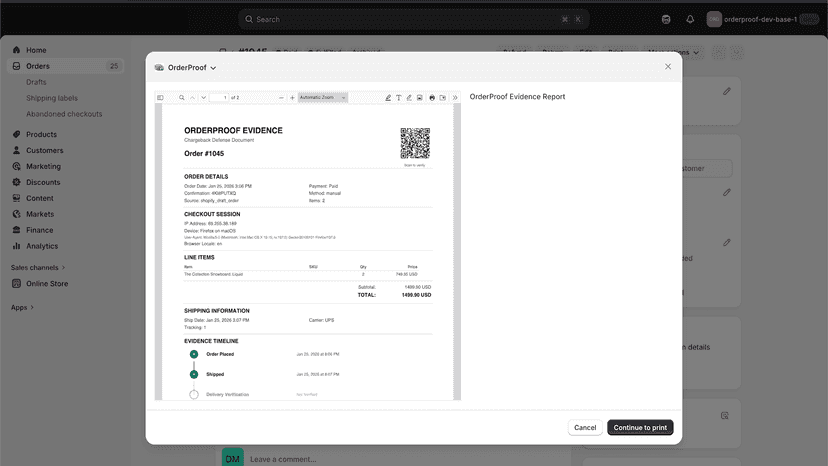Zoom out the PDF preview
Image resolution: width=828 pixels, height=466 pixels.
[x=281, y=98]
